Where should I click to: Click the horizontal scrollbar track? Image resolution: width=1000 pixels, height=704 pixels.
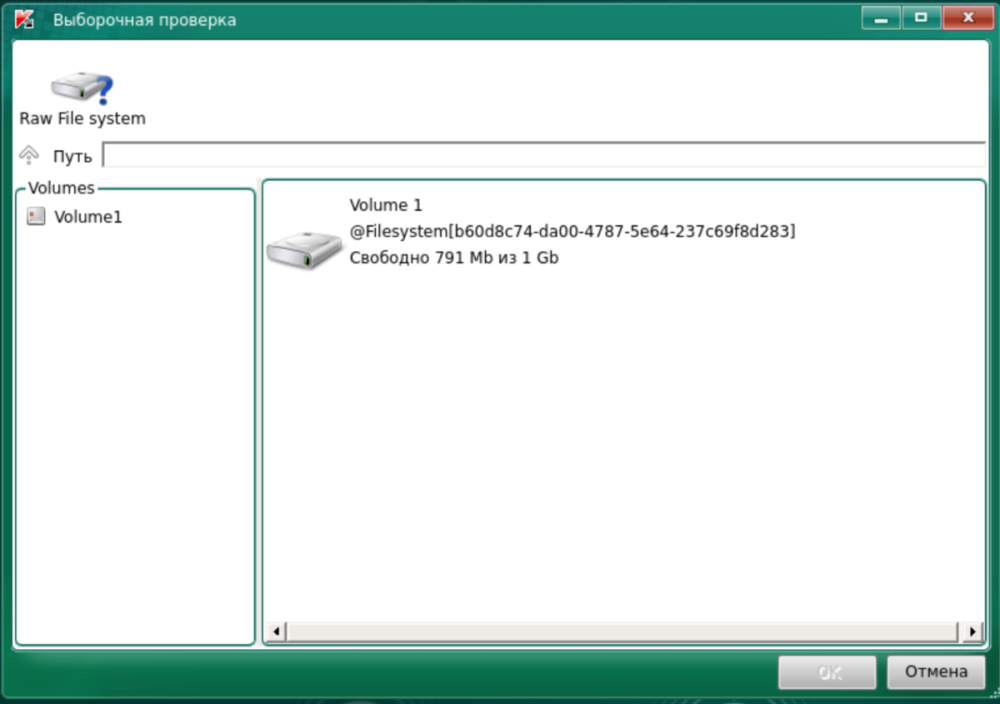(x=622, y=631)
